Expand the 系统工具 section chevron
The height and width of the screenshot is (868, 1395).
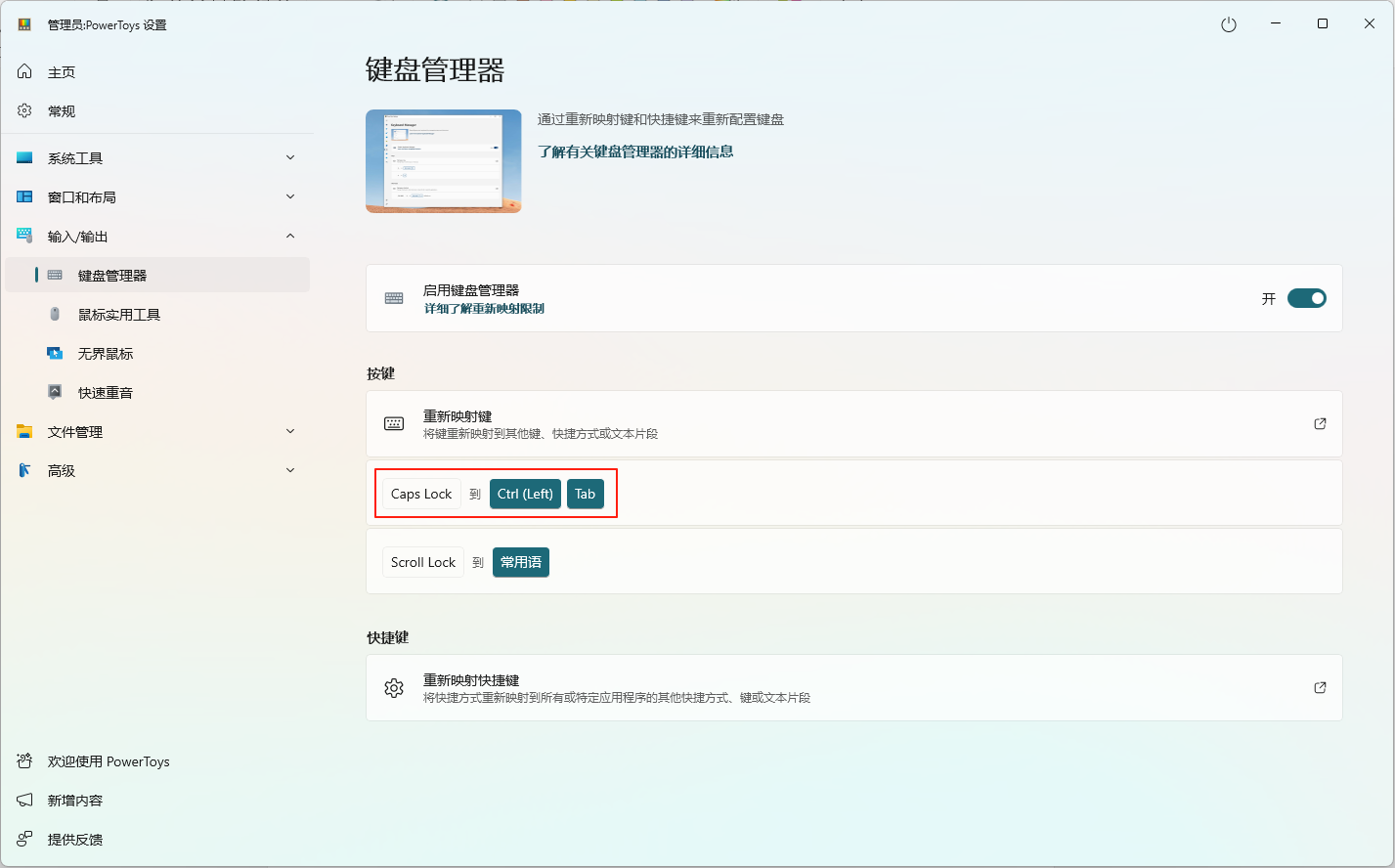(x=290, y=157)
